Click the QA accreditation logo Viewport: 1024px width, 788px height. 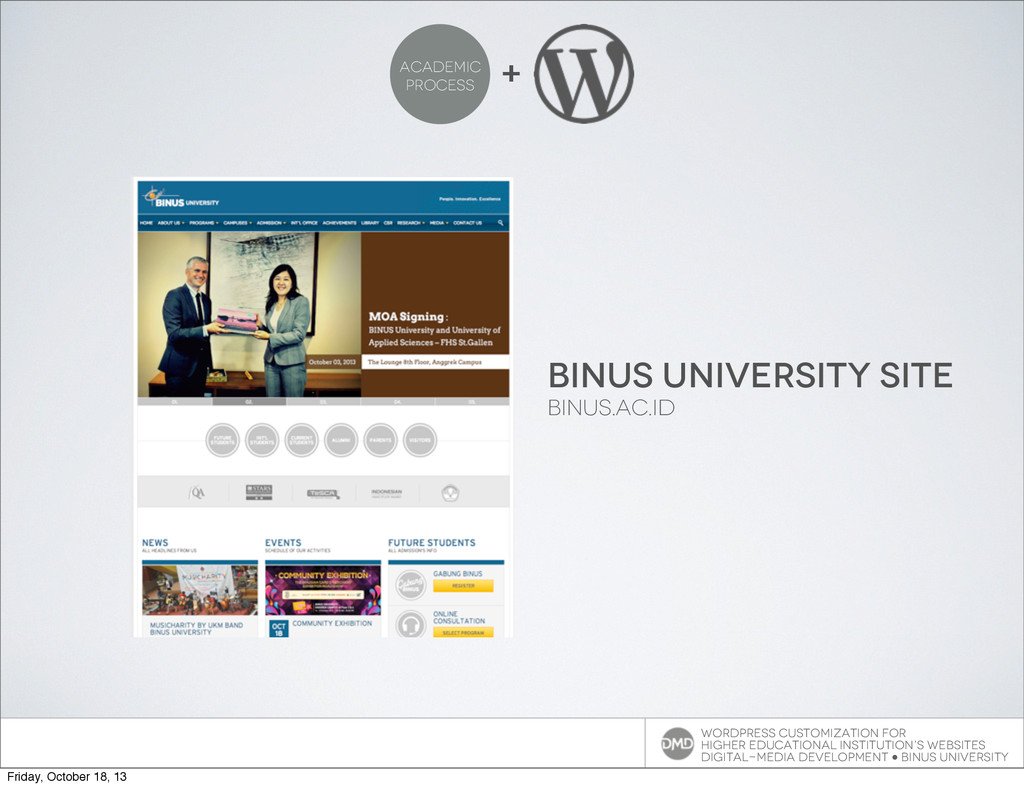click(x=197, y=492)
